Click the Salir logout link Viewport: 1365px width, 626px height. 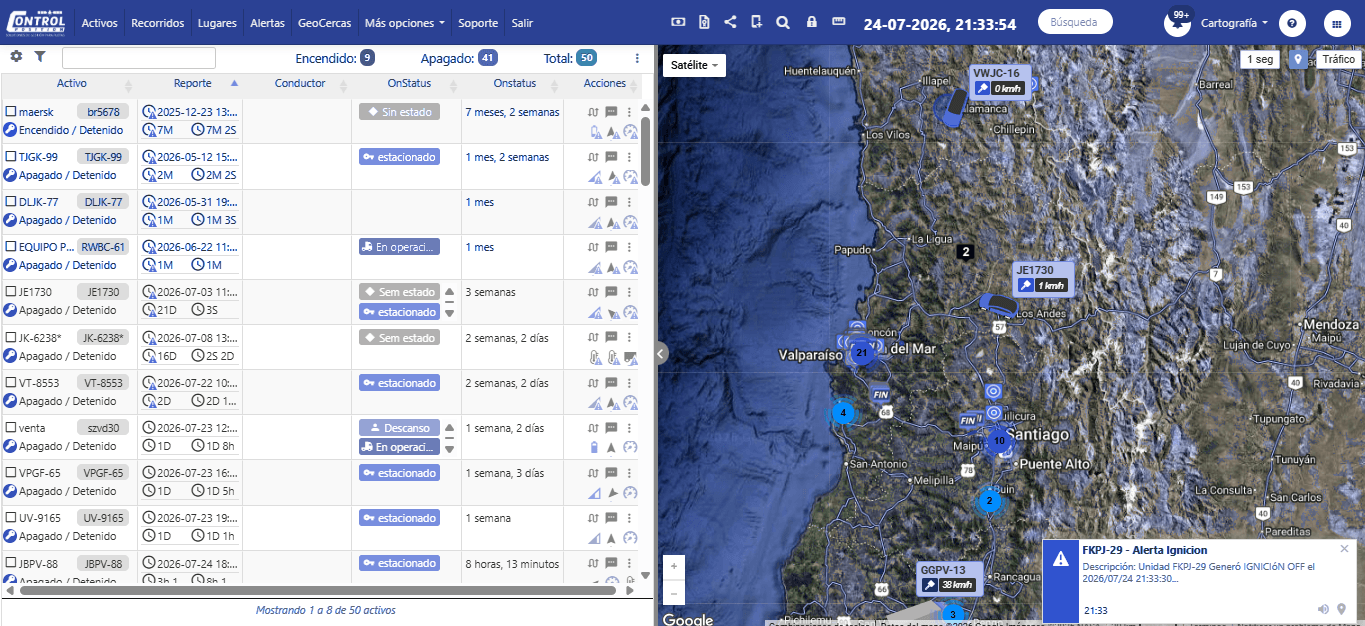[x=522, y=22]
